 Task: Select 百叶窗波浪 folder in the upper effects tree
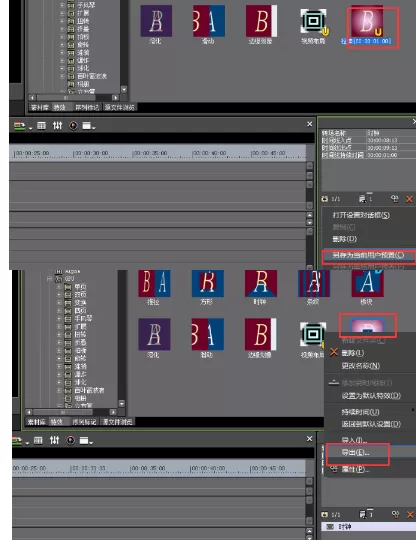point(92,76)
